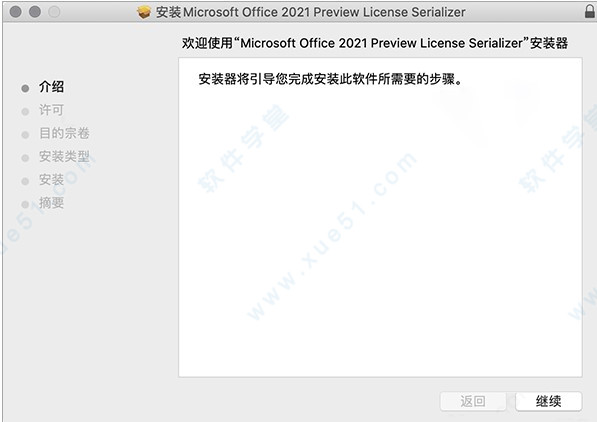The width and height of the screenshot is (597, 422).
Task: Click the bullet dot beside 介绍
Action: click(x=25, y=88)
